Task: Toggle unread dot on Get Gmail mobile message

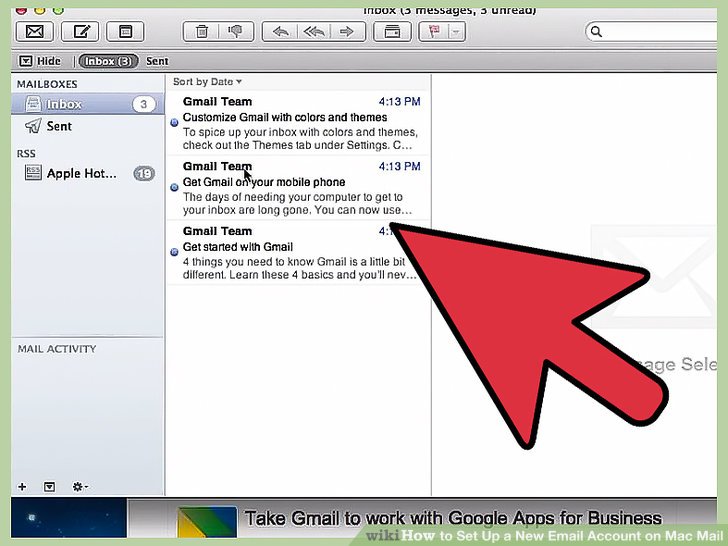Action: coord(174,188)
